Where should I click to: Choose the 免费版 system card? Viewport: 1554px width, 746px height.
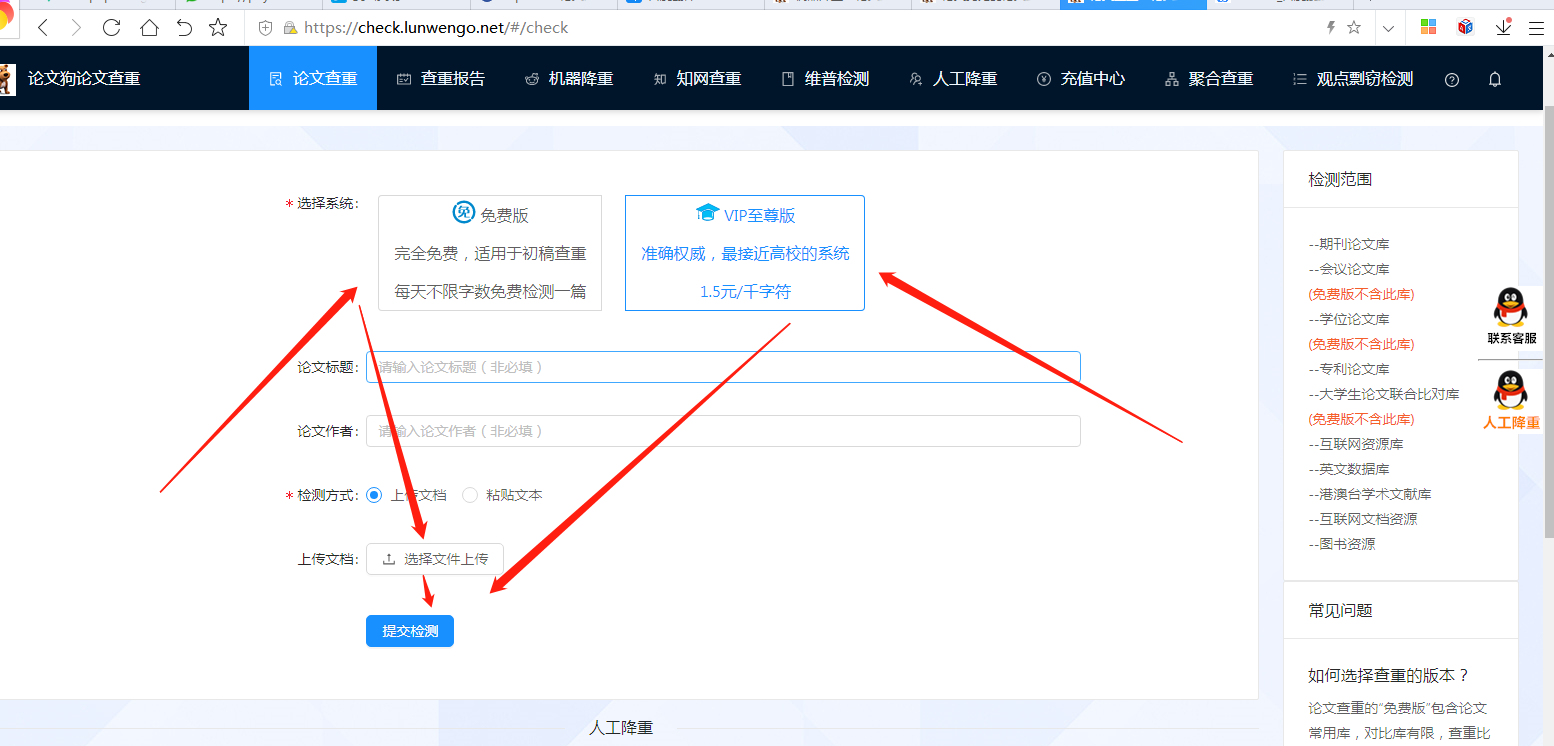(490, 253)
